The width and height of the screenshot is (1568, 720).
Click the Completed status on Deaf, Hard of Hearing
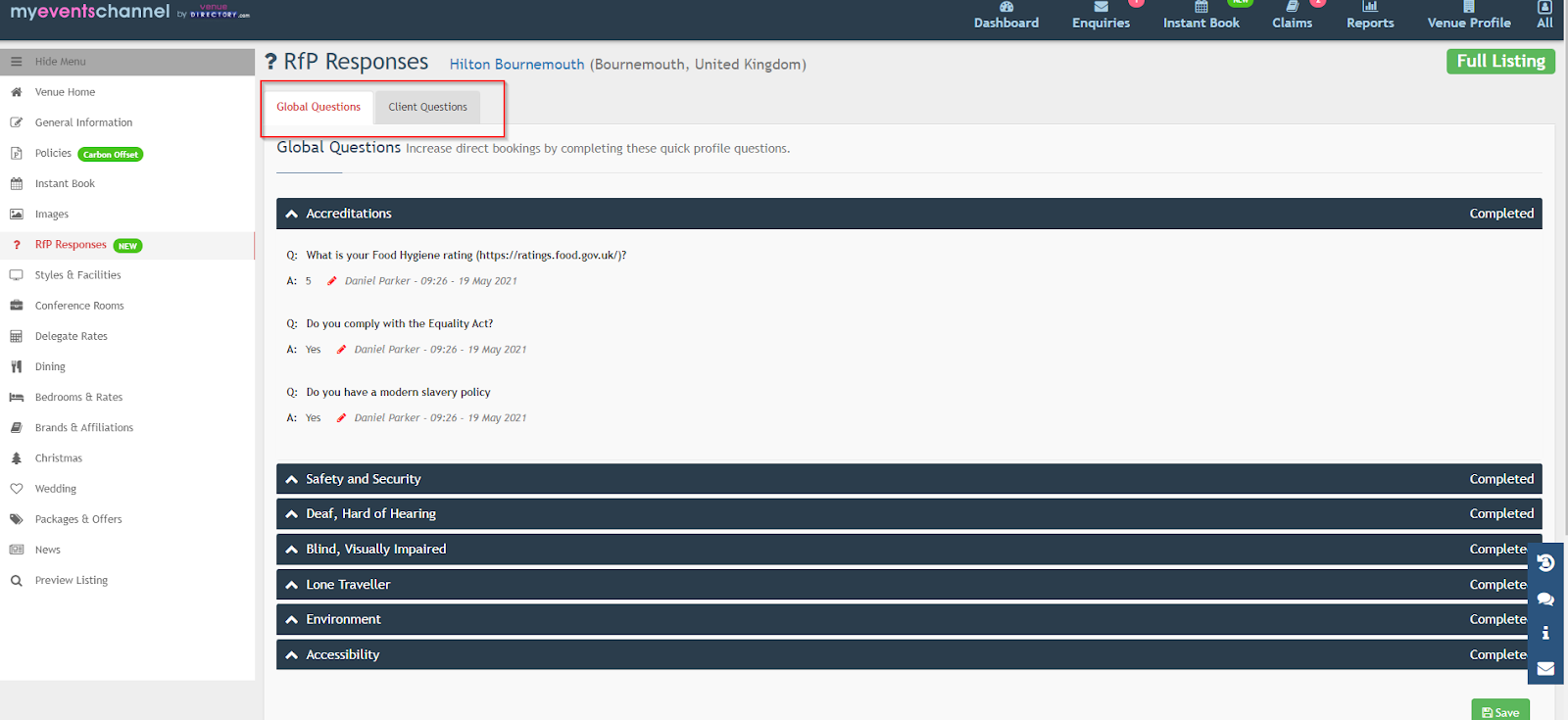tap(1501, 514)
